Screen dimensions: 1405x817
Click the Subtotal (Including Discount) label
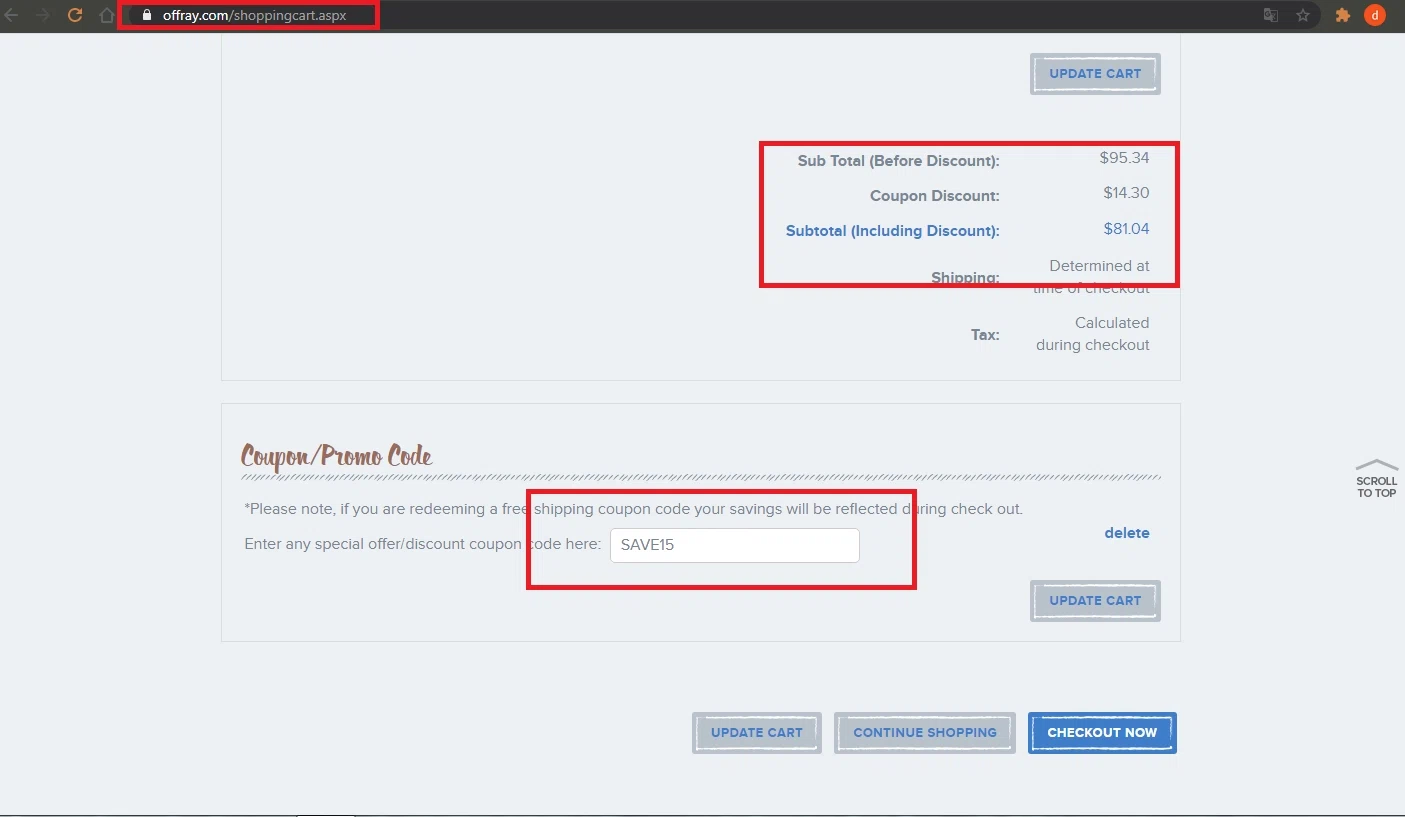892,231
